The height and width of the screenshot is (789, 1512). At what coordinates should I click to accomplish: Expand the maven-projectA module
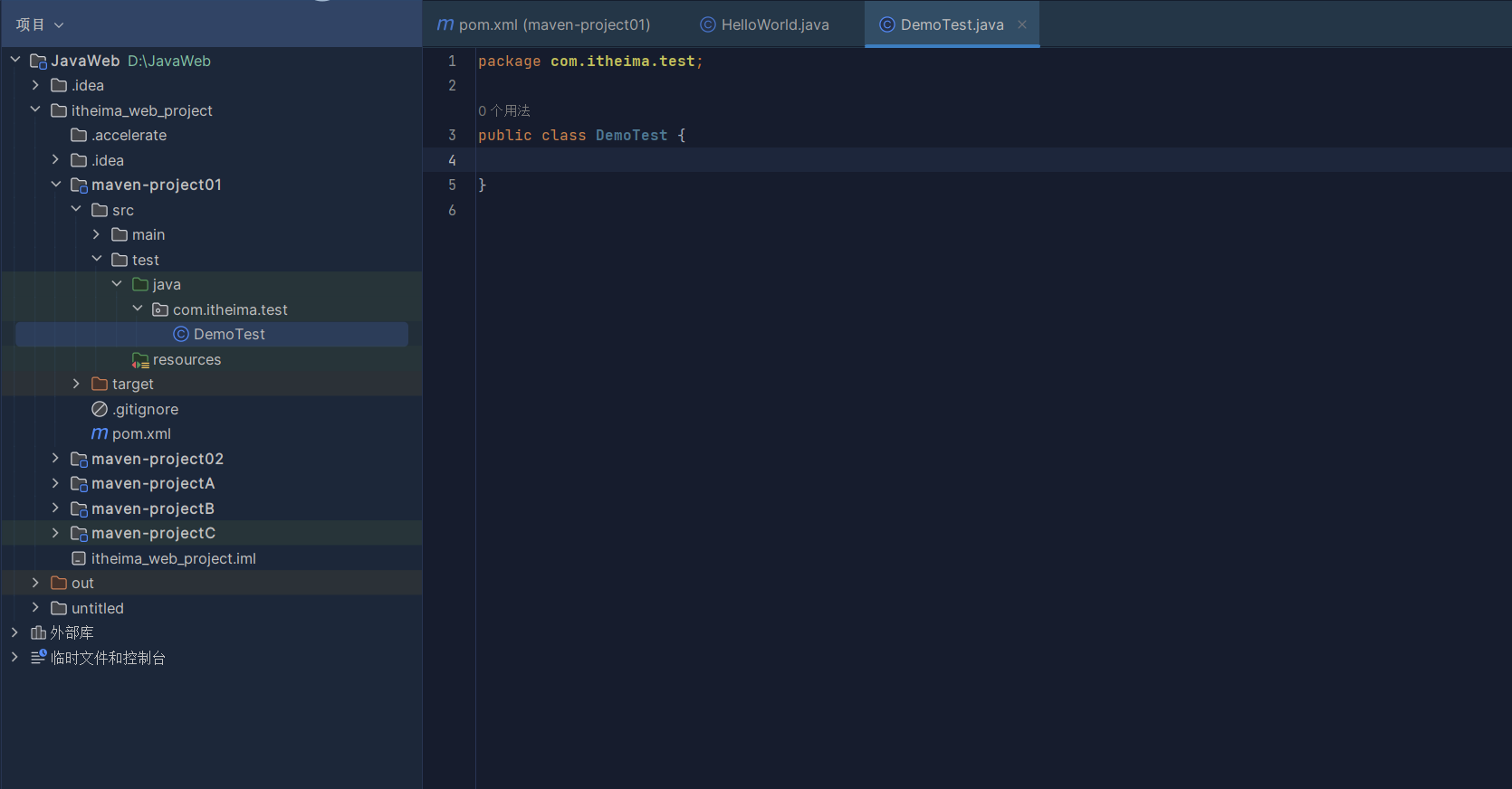(55, 483)
